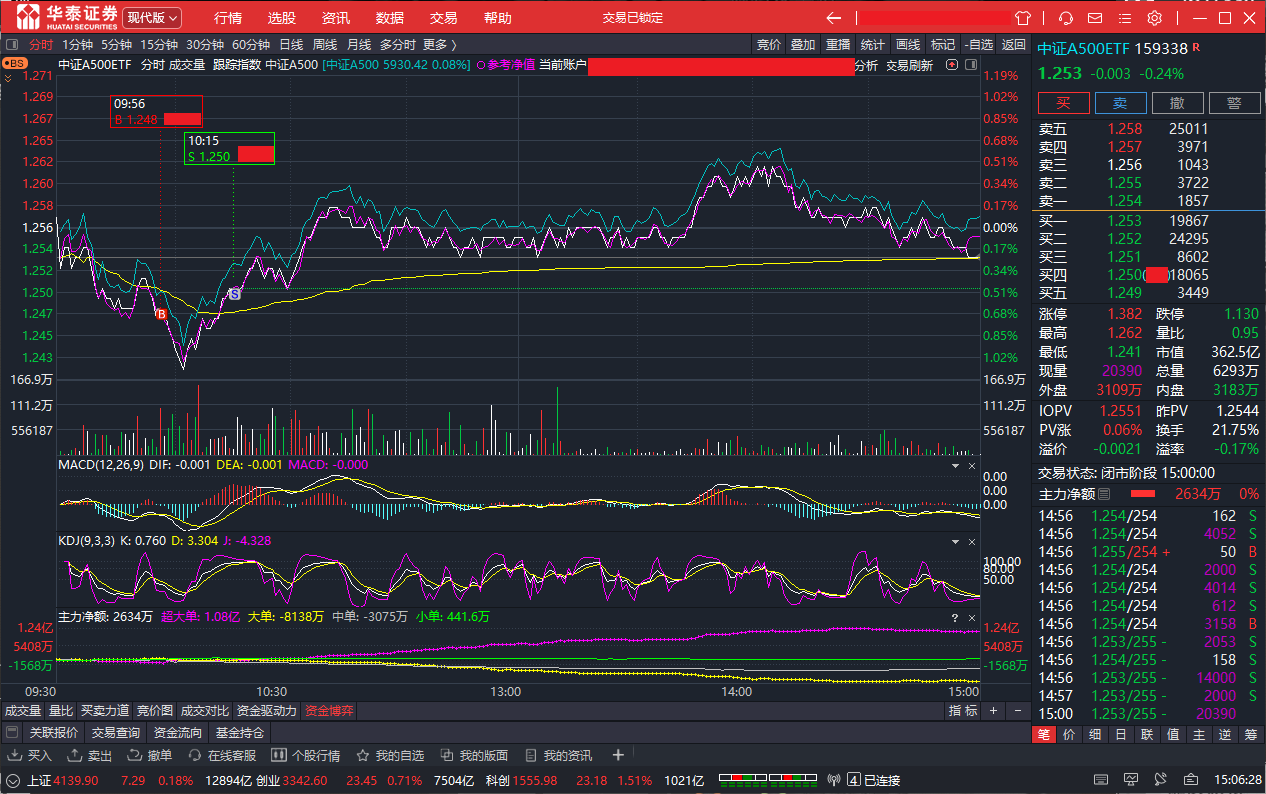Switch to the 资金驱动力 indicator tab
The image size is (1266, 794).
pyautogui.click(x=267, y=711)
